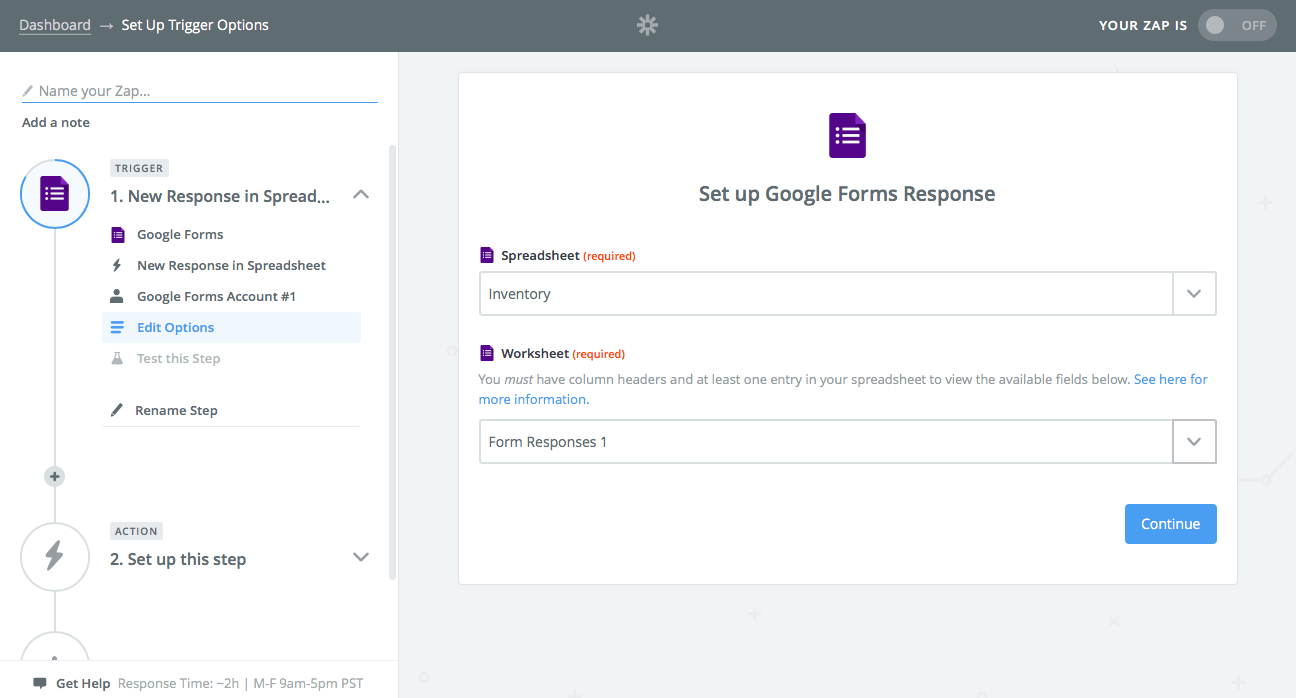Click the person icon beside Google Forms Account #1
The height and width of the screenshot is (698, 1296).
pos(117,296)
